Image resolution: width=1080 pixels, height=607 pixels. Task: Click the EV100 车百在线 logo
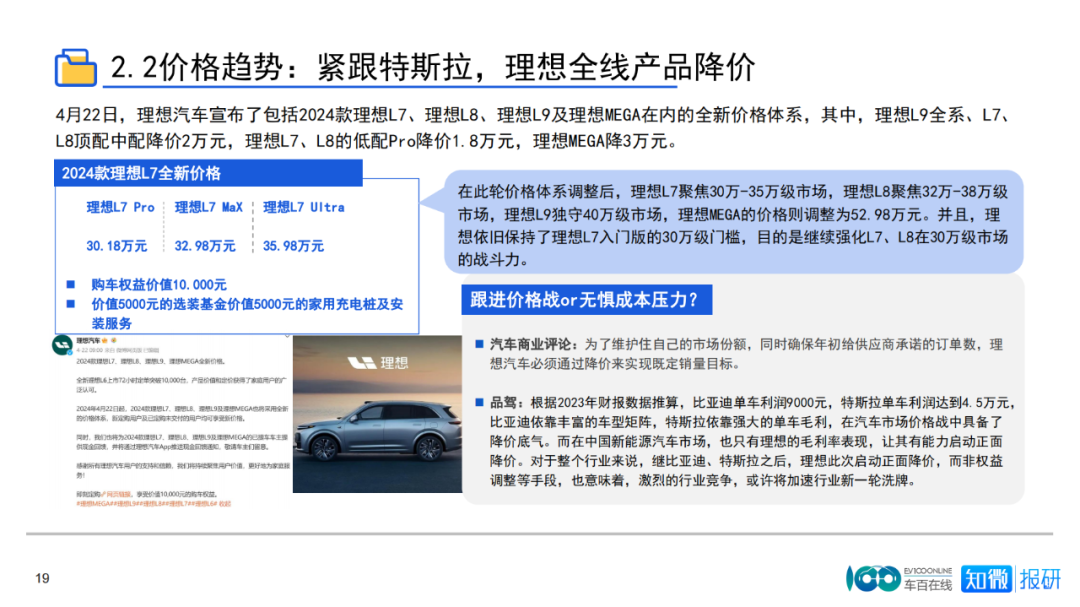click(x=899, y=579)
